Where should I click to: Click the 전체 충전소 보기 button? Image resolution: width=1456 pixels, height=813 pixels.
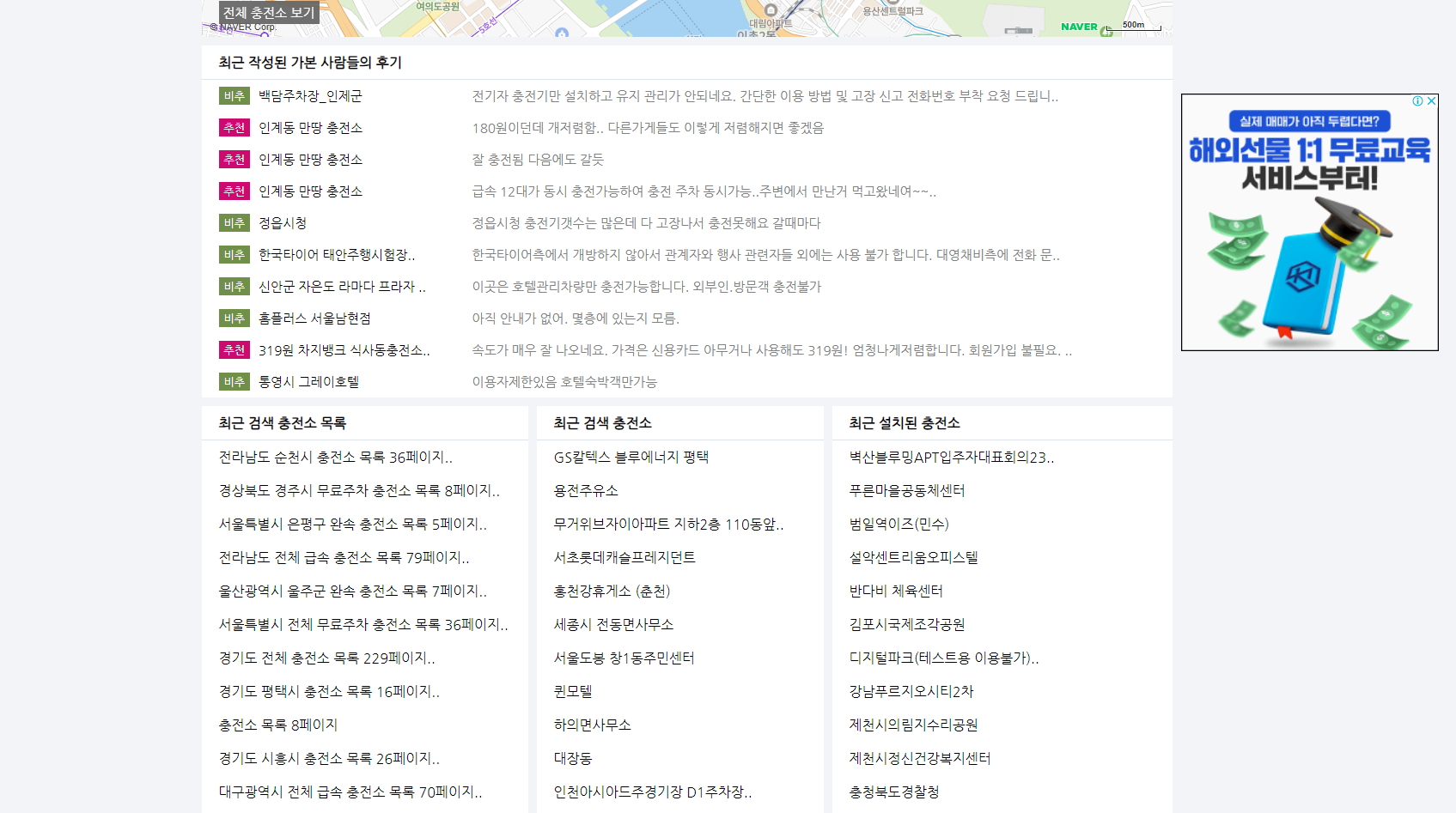pyautogui.click(x=267, y=11)
